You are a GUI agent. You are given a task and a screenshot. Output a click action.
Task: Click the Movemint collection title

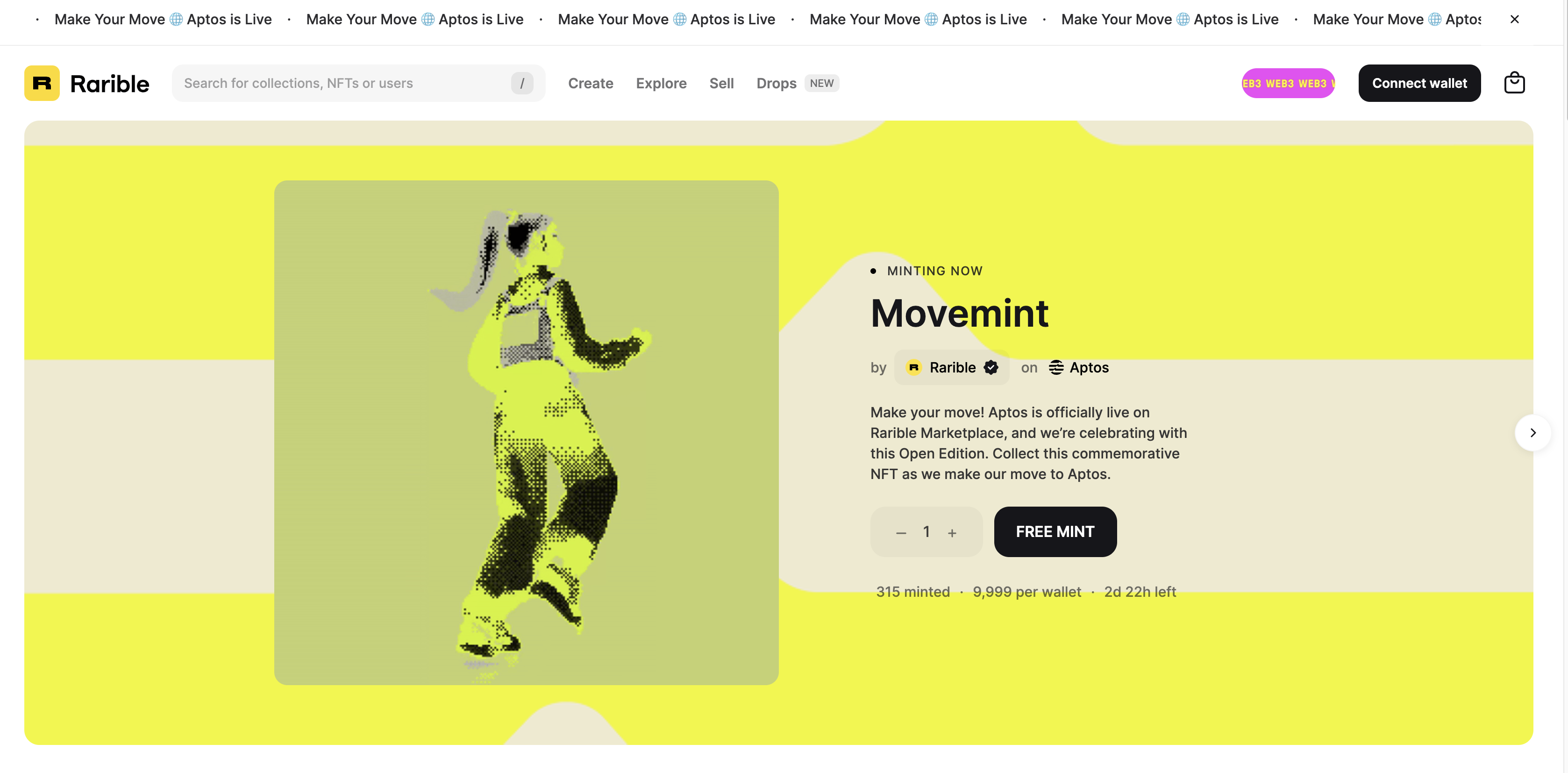pyautogui.click(x=959, y=314)
